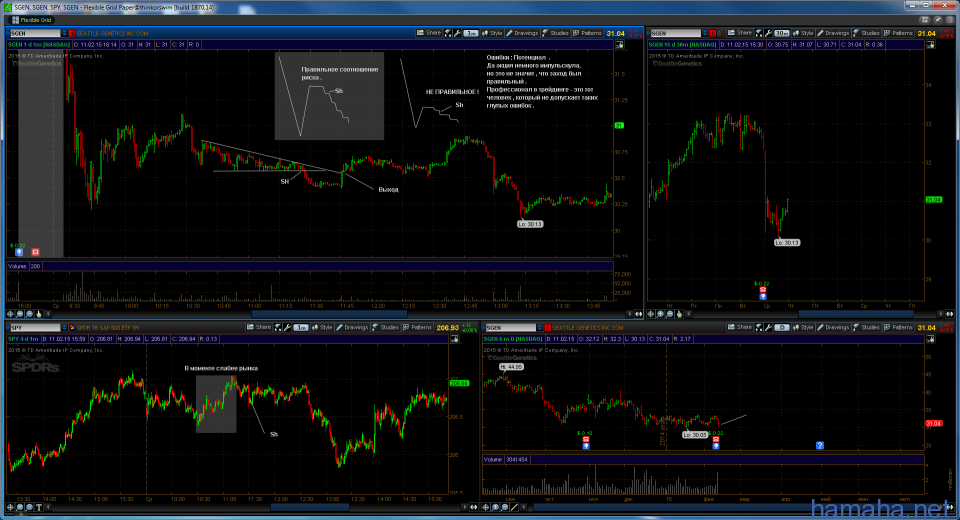Click zoom out icon below SGEN daily chart
Screen dimensions: 960x520
(x=504, y=507)
